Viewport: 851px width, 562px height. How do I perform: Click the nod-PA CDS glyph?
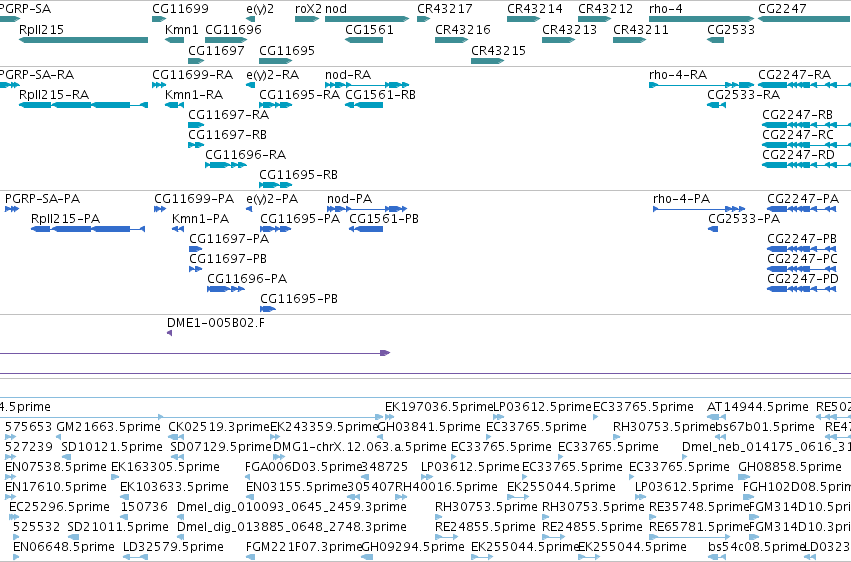click(367, 209)
